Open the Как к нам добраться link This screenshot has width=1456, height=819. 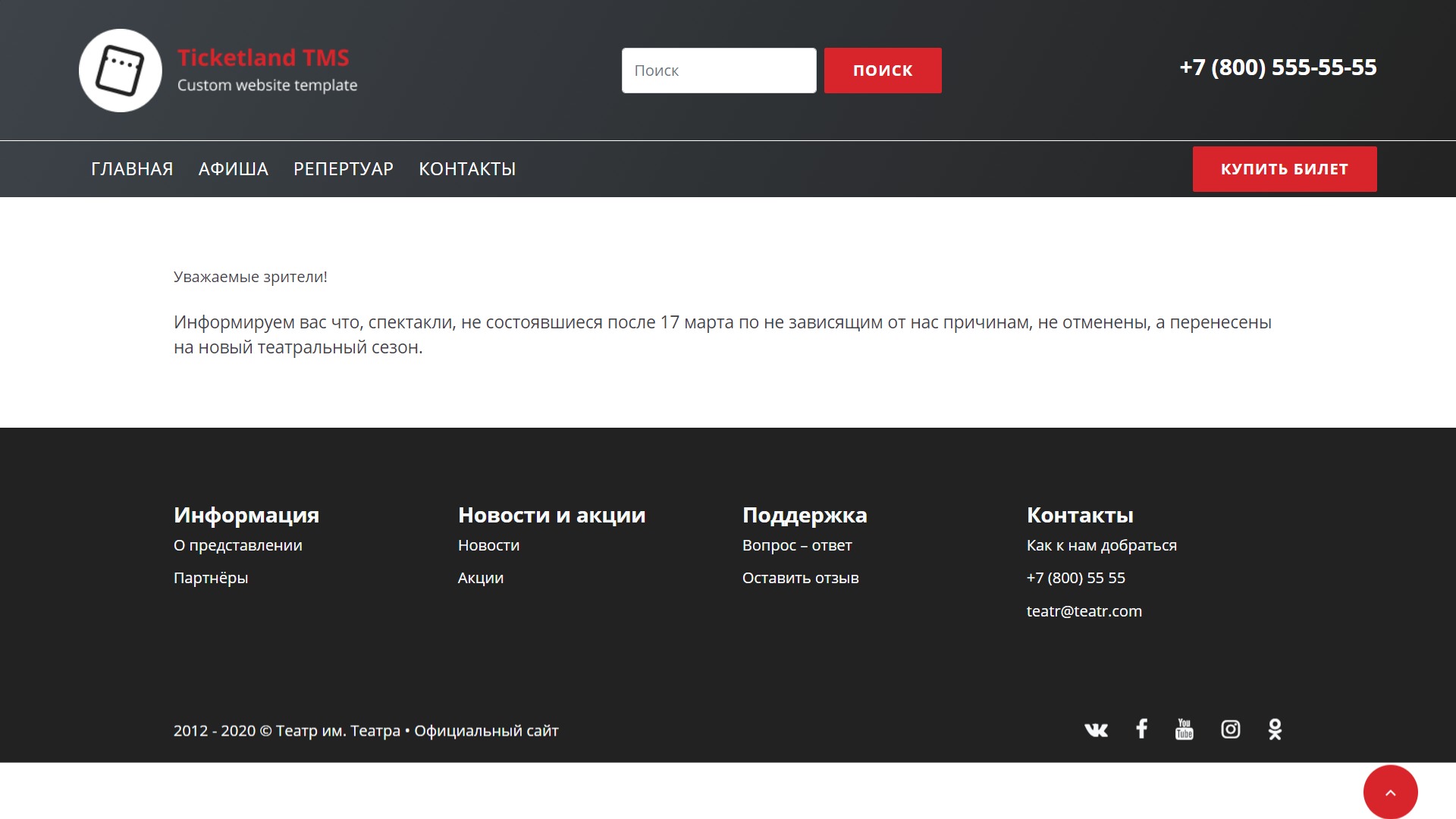pos(1102,545)
